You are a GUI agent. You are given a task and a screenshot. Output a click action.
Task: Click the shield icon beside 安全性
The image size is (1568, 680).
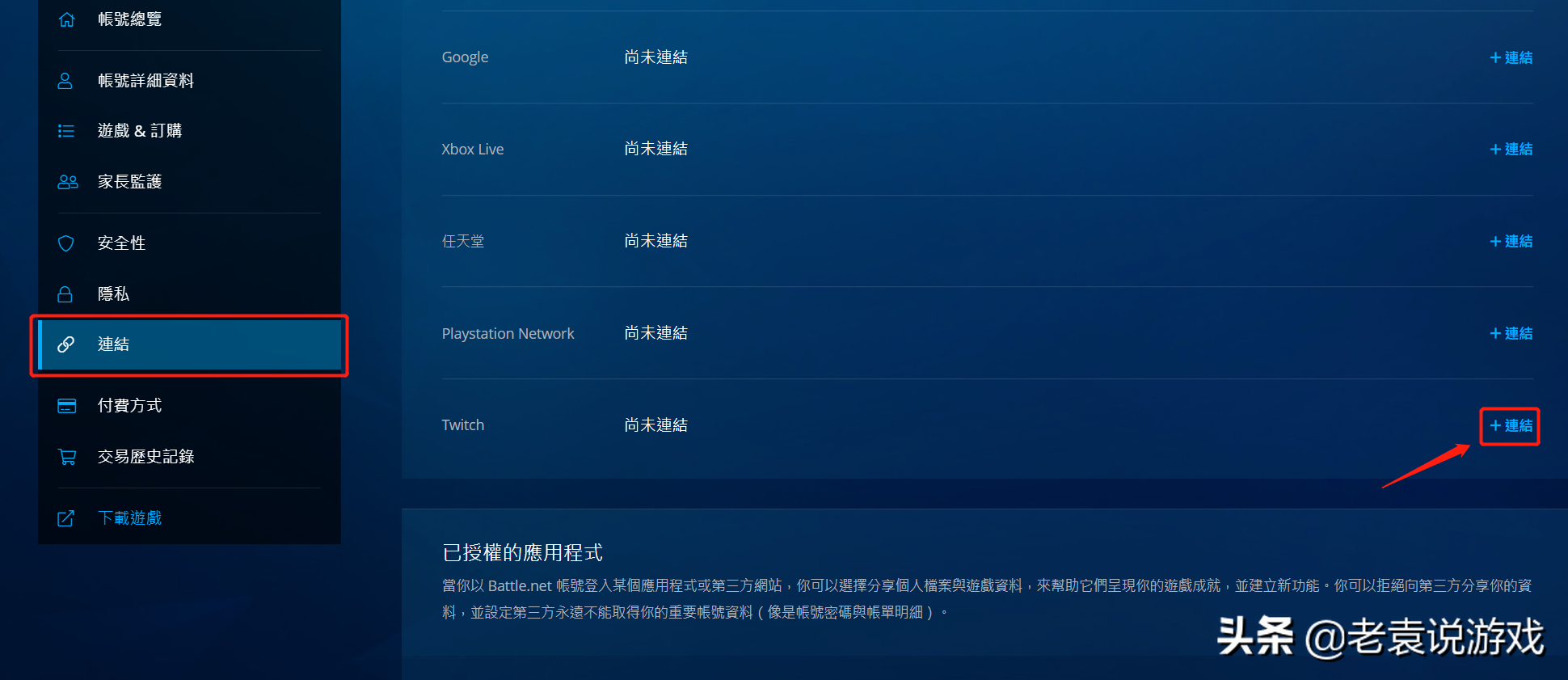[x=66, y=243]
